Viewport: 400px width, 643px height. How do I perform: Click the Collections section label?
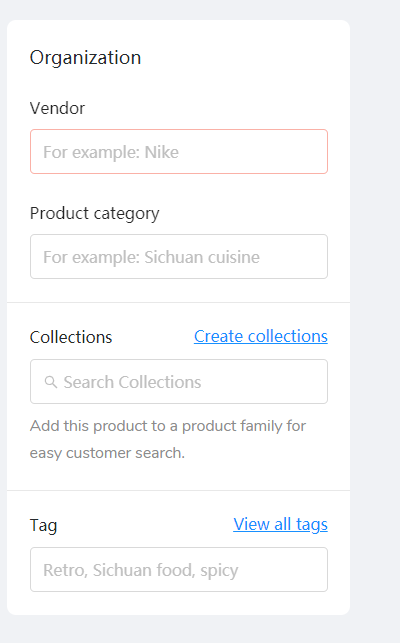point(71,337)
